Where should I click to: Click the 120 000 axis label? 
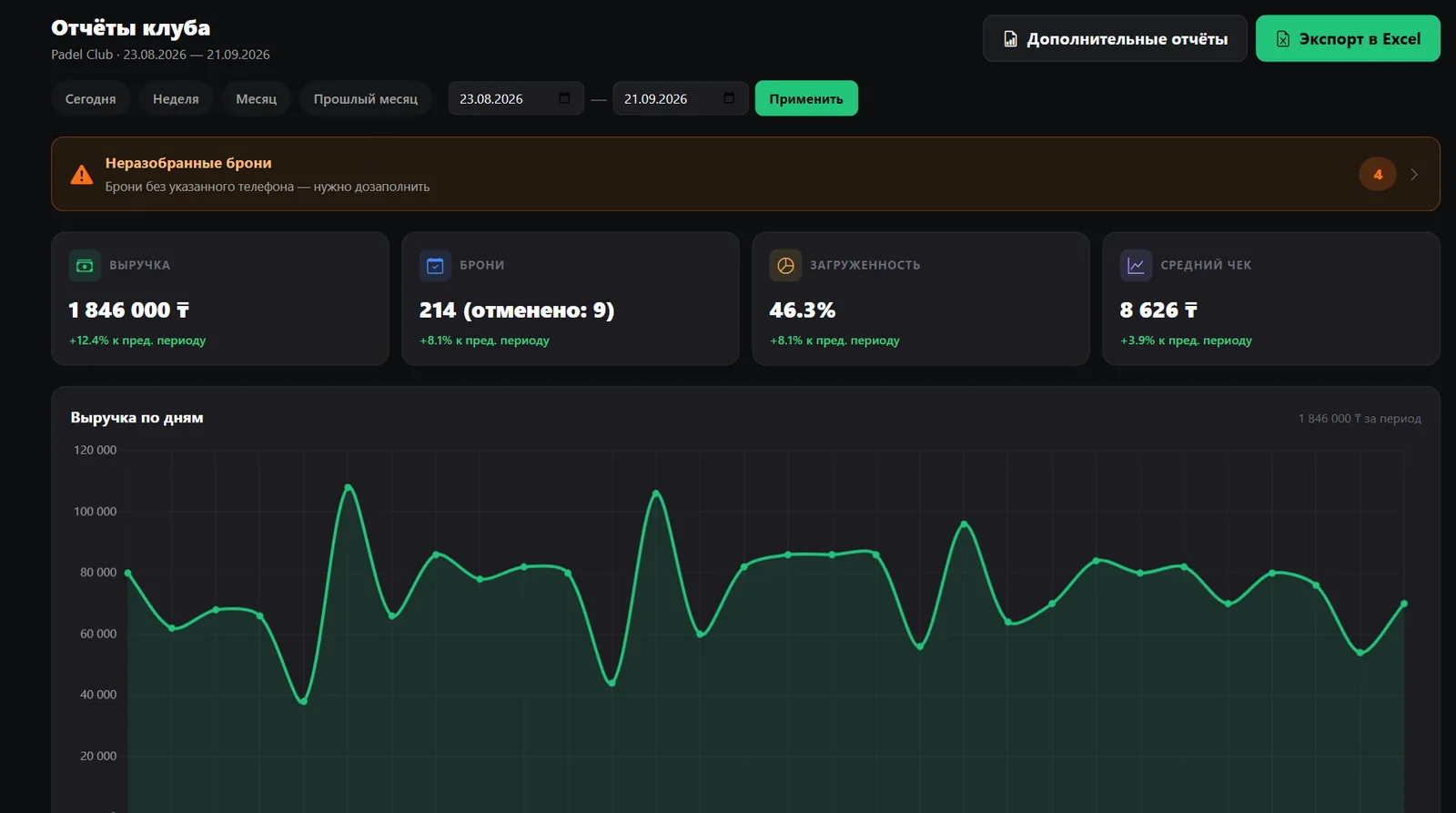[x=95, y=450]
